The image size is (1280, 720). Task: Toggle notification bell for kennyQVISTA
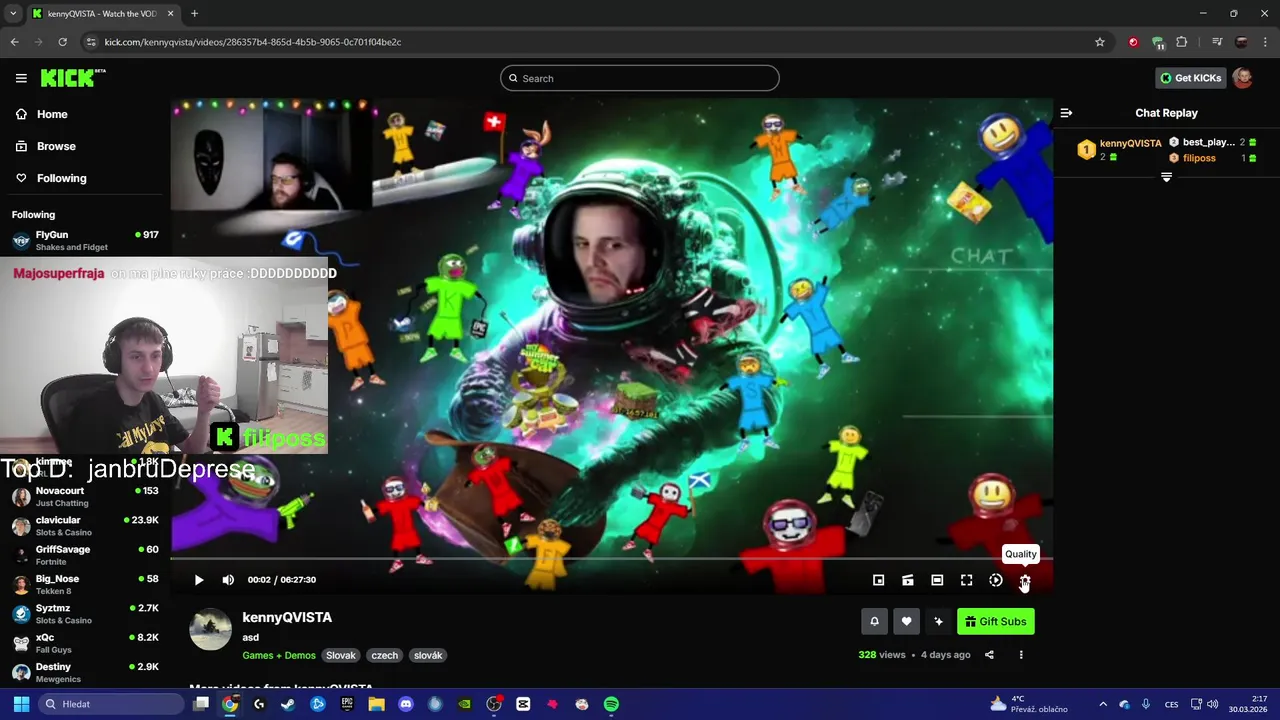click(874, 621)
